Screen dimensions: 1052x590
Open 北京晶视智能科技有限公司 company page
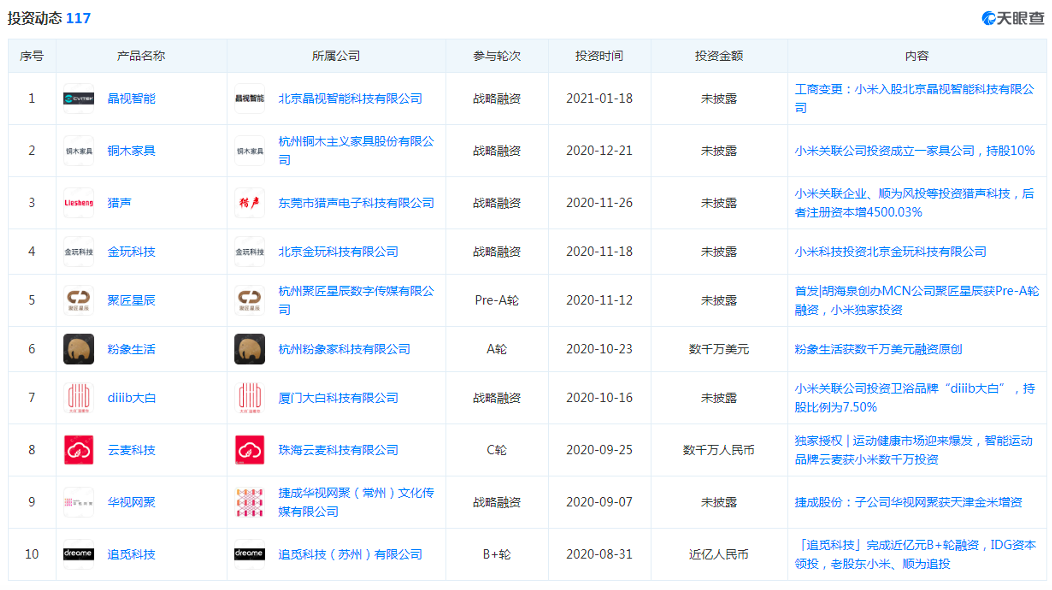(x=350, y=99)
